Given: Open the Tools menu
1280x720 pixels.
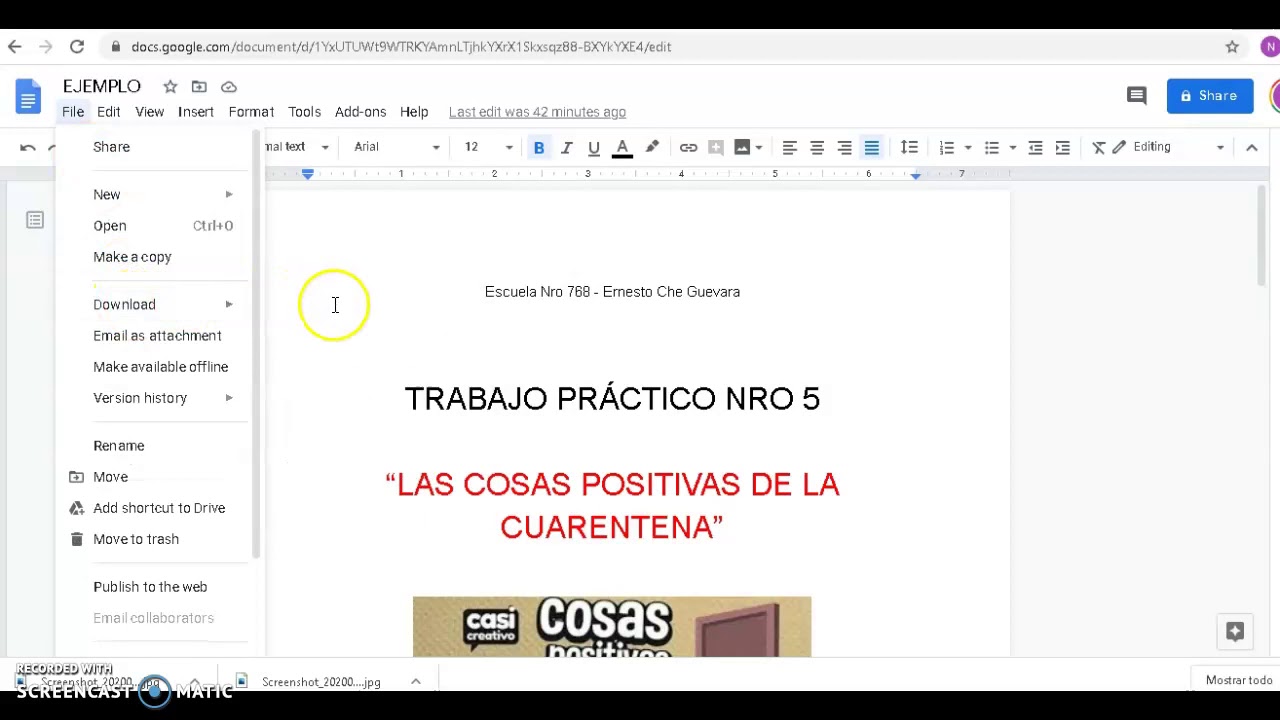Looking at the screenshot, I should (x=304, y=112).
